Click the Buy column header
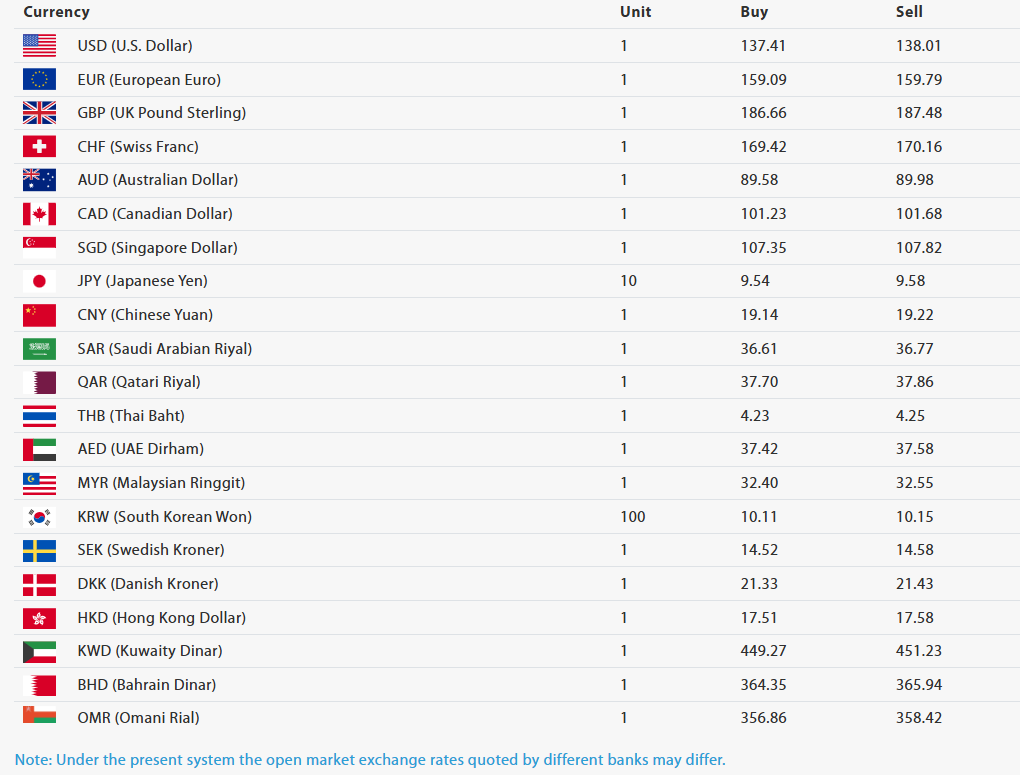Viewport: 1020px width, 775px height. click(754, 12)
